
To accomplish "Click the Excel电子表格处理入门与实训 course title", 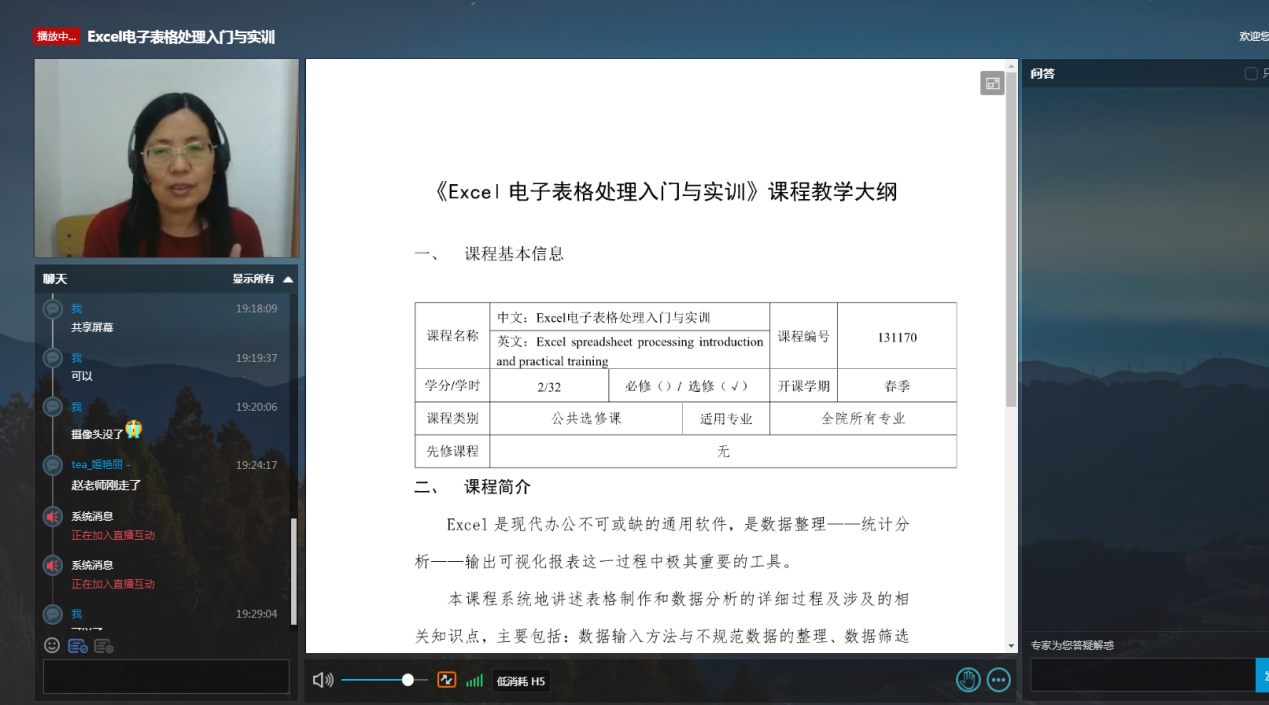I will (x=181, y=37).
